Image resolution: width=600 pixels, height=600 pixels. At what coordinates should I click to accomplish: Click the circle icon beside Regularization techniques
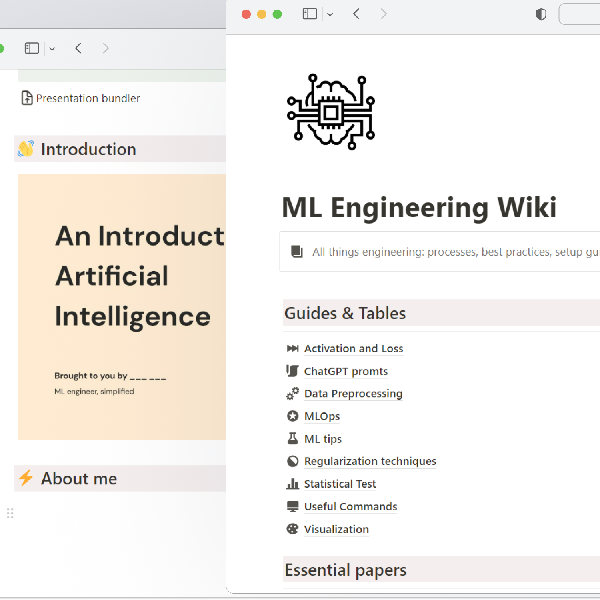click(292, 461)
